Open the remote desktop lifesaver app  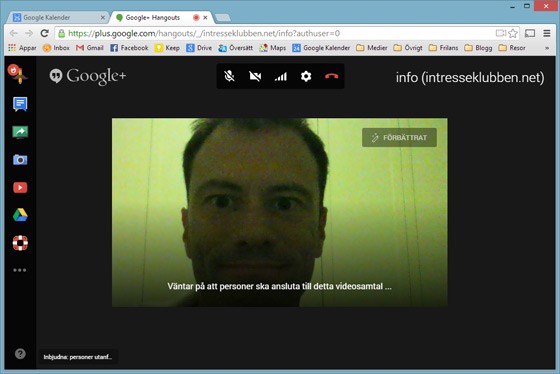tap(20, 243)
